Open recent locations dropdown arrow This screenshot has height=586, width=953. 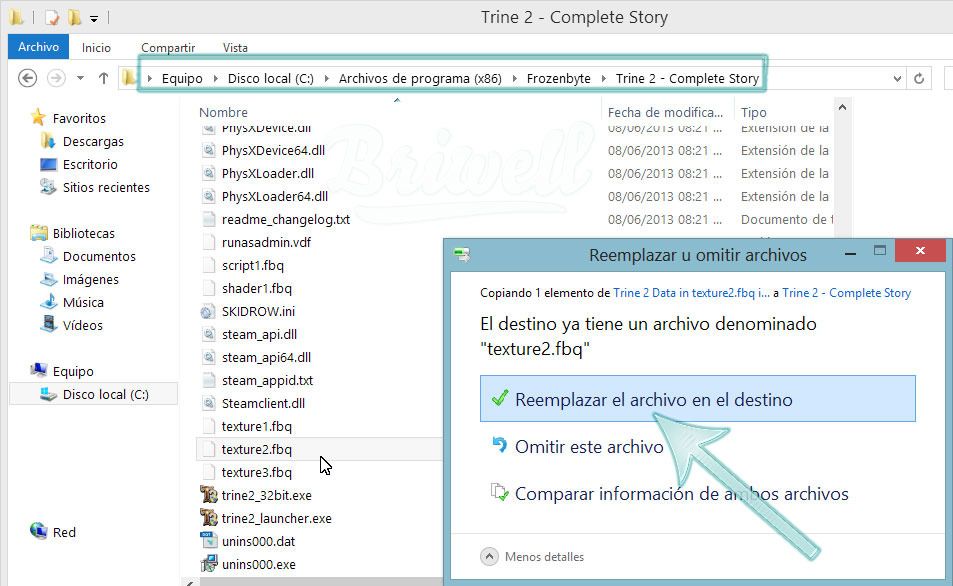[x=80, y=78]
